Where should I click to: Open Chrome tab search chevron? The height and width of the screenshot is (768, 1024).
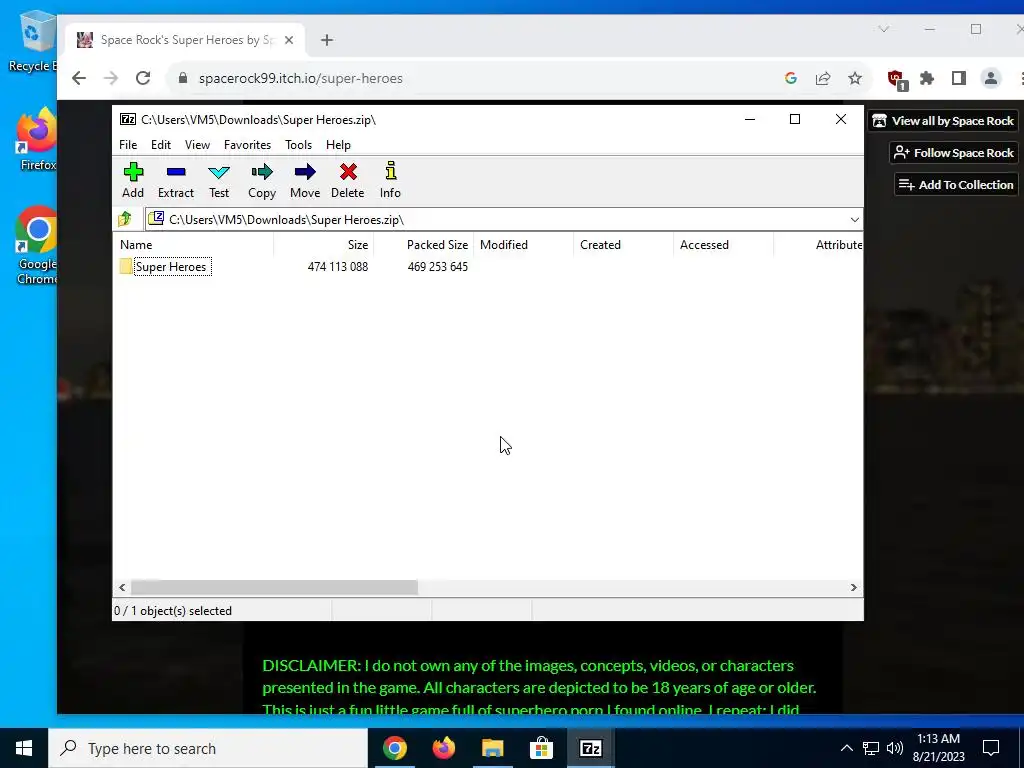click(884, 29)
